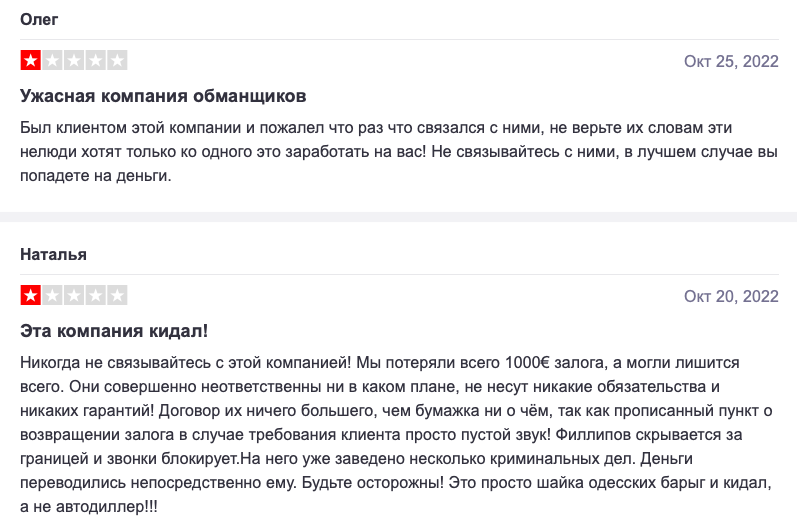This screenshot has height=528, width=797.
Task: Click the red first star in Олег's review
Action: 30,60
